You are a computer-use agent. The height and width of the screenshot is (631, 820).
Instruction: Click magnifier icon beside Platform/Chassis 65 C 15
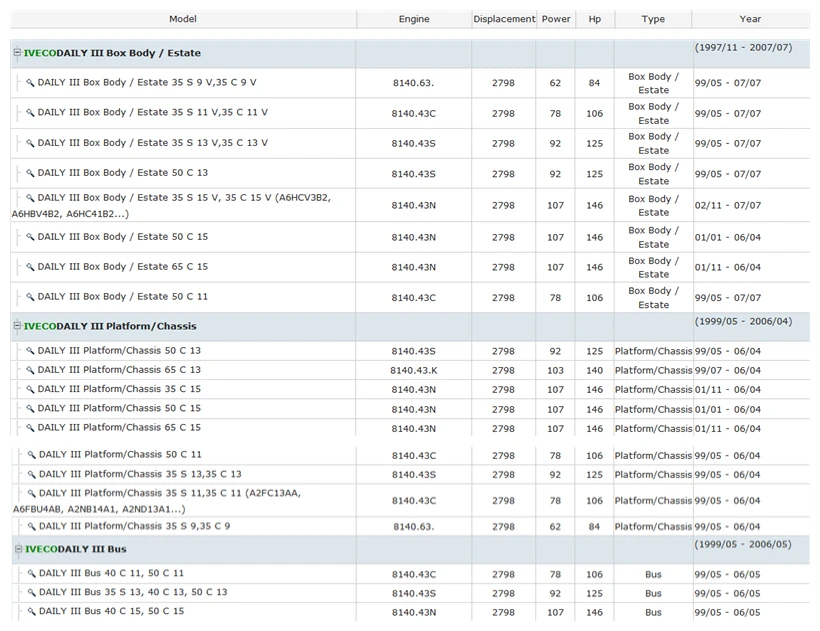click(x=30, y=428)
